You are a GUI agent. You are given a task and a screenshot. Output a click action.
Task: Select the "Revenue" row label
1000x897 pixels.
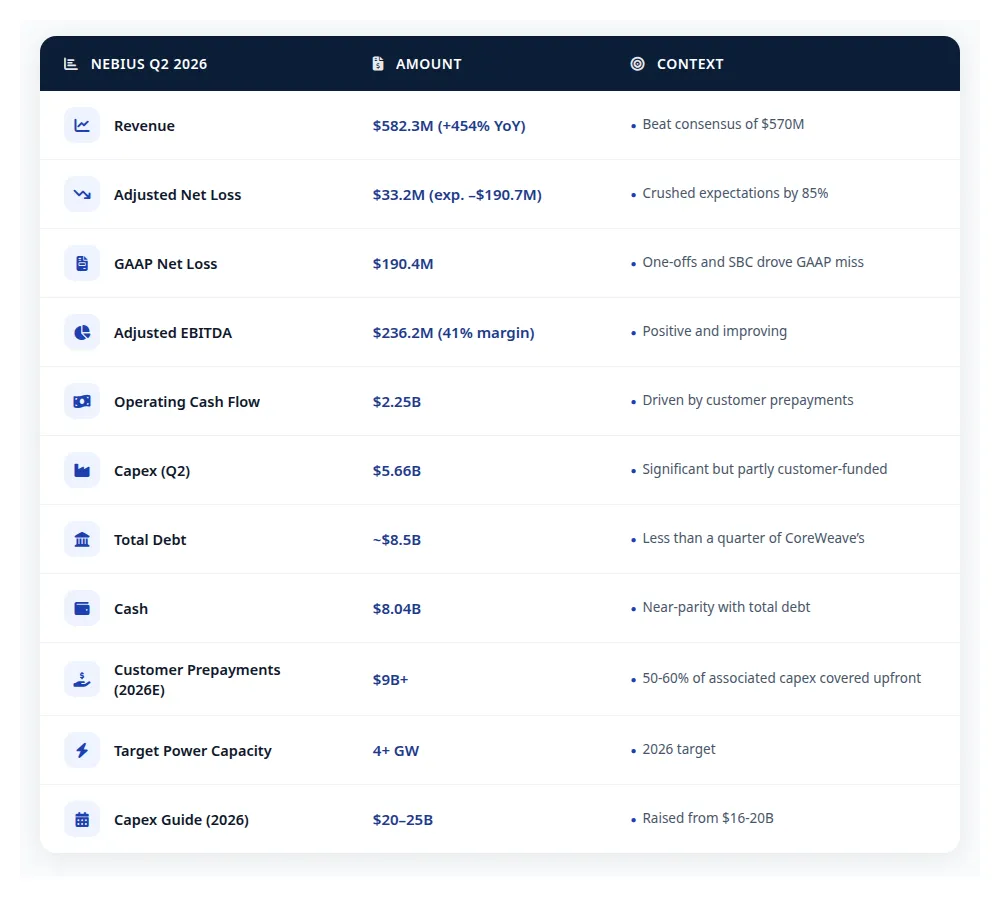click(x=144, y=126)
